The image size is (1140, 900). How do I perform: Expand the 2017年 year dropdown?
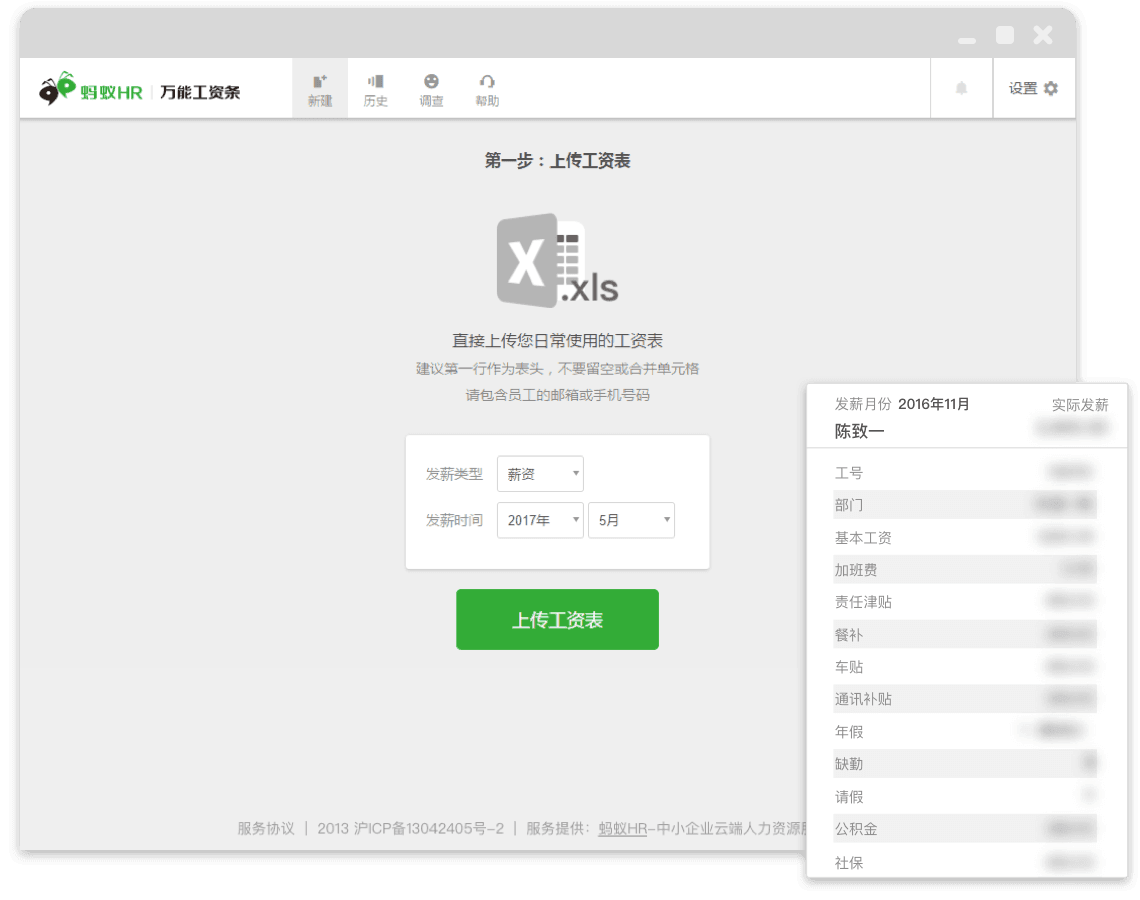click(x=540, y=520)
